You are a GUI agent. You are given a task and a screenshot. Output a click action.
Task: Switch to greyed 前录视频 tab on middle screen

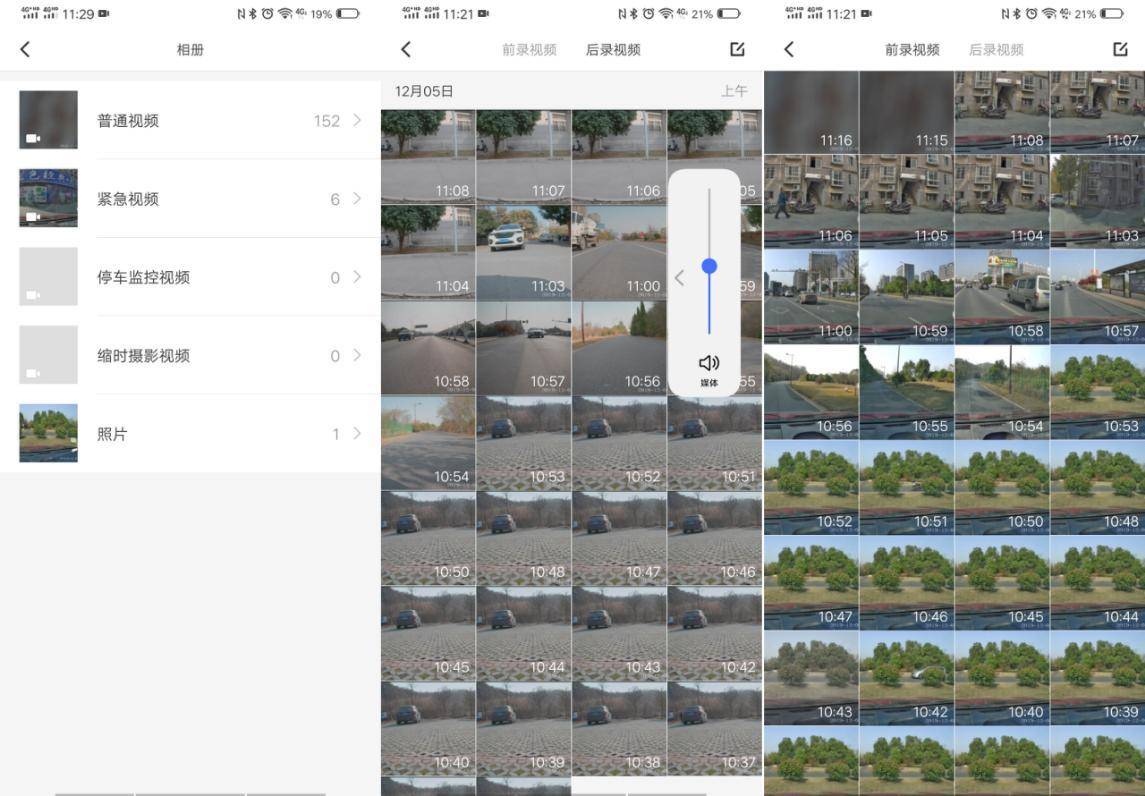[529, 50]
